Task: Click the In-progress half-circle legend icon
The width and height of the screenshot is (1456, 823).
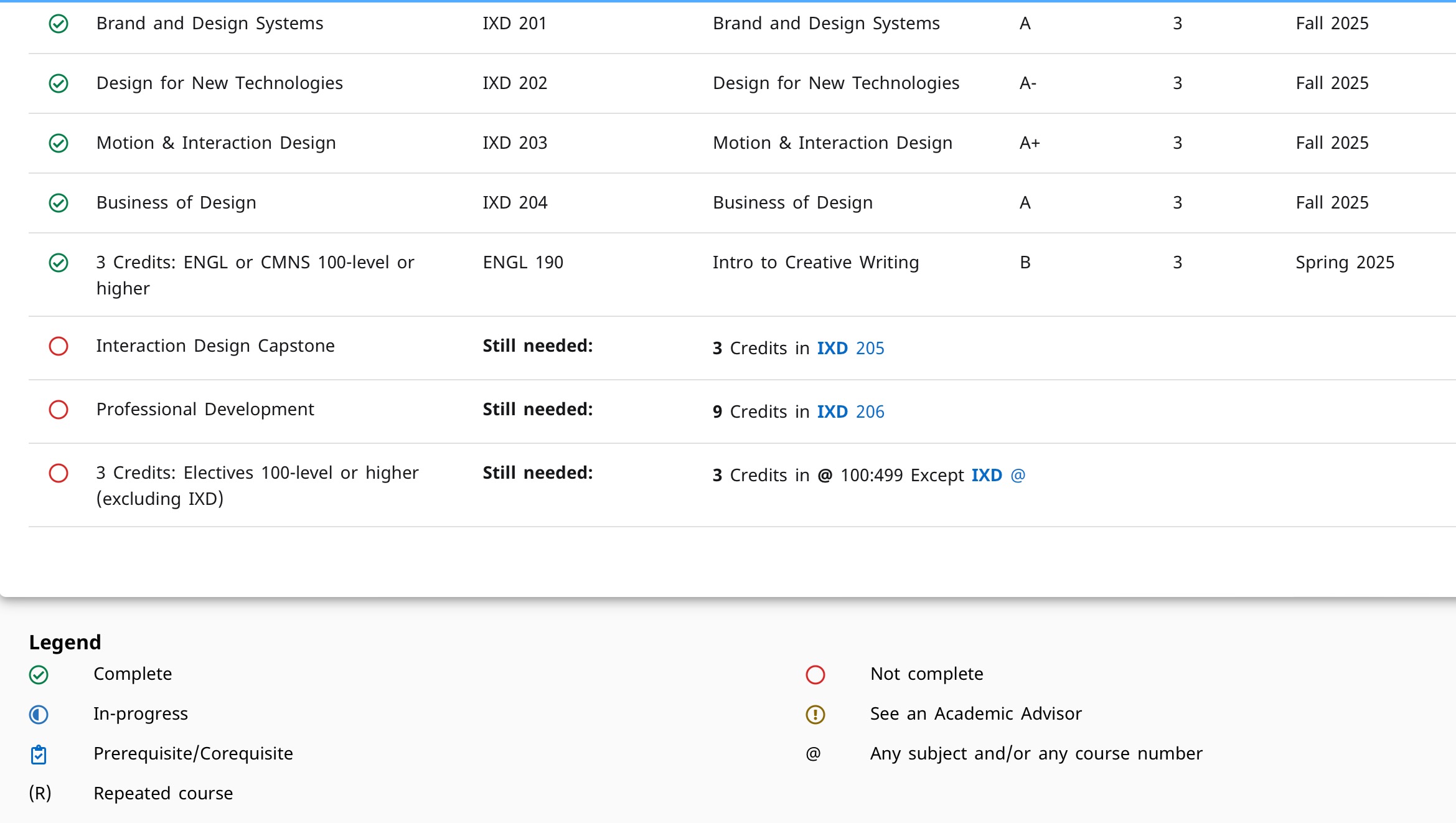Action: 39,714
